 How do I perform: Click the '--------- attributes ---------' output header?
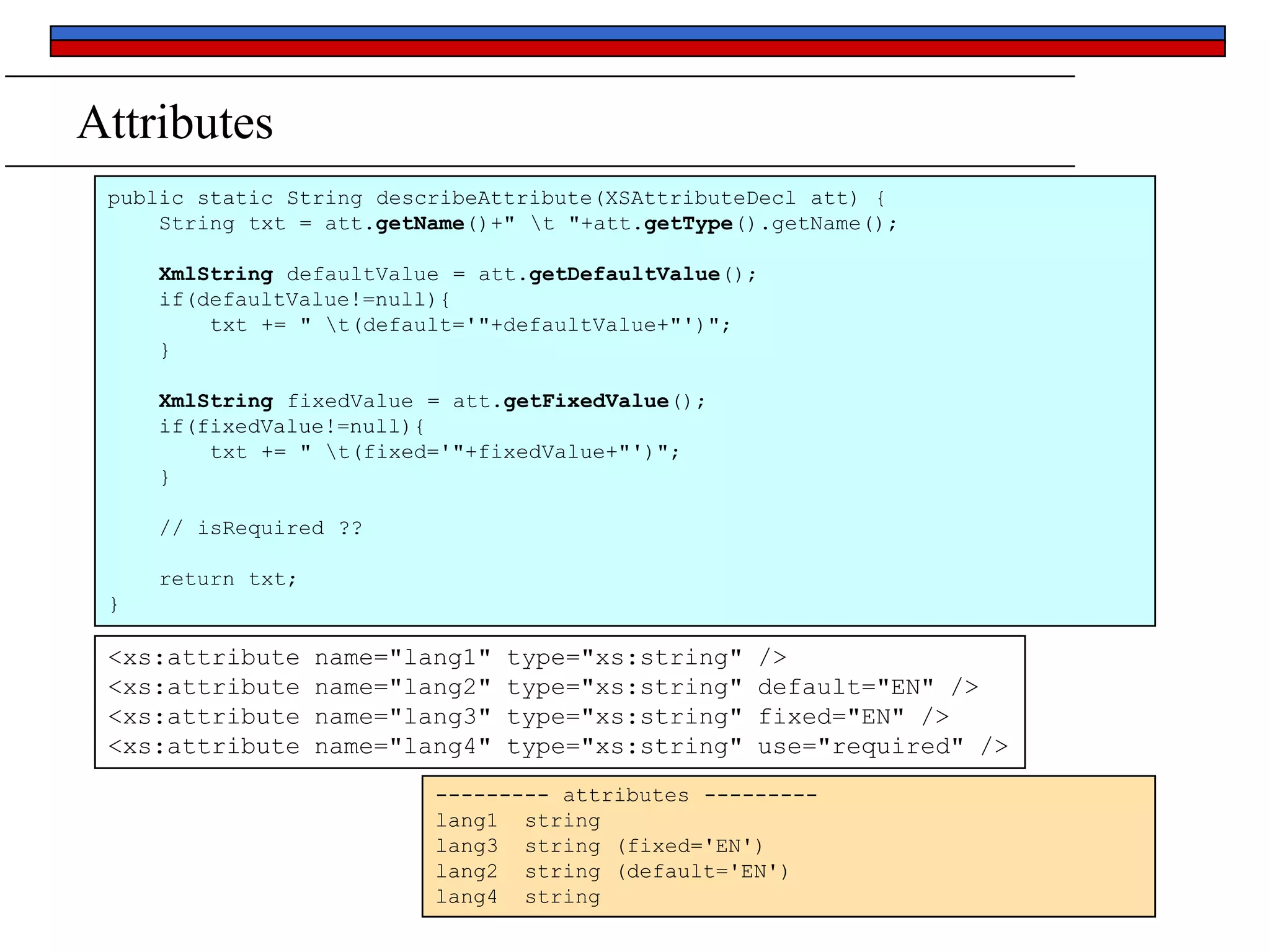[626, 795]
